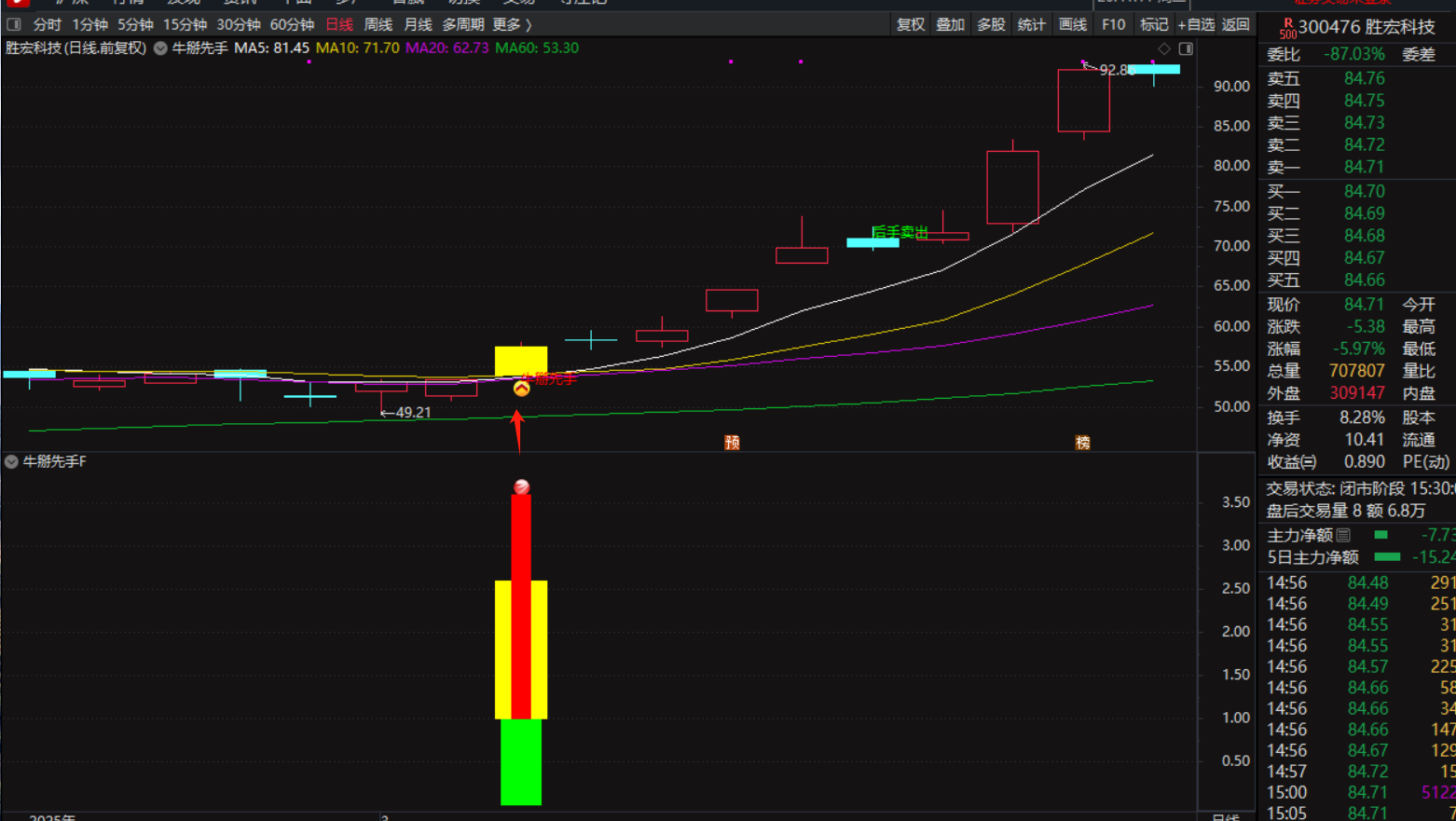Click the red ball atop indicator bar
This screenshot has height=821, width=1456.
521,486
